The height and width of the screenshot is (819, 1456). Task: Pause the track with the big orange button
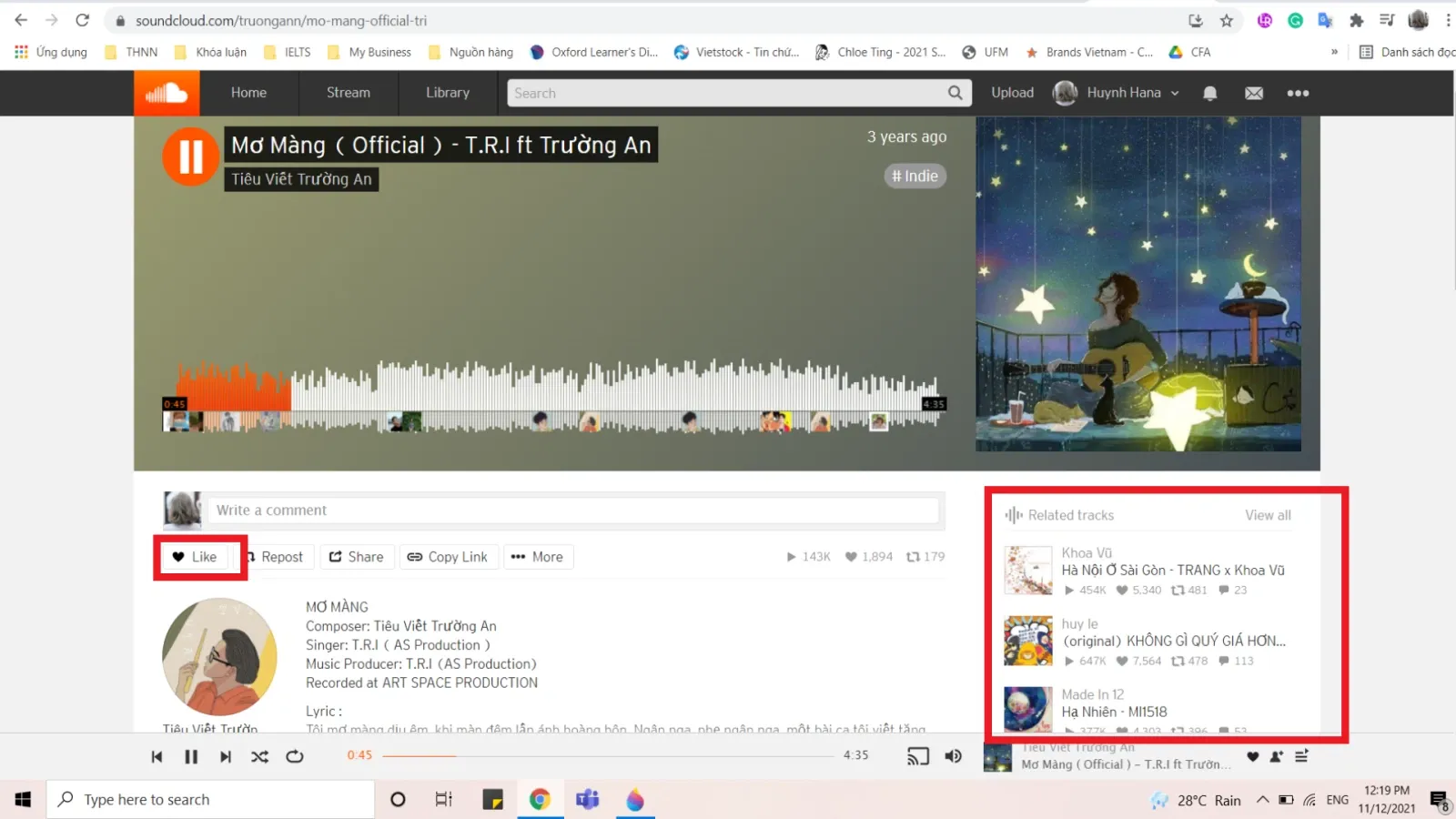(x=190, y=157)
